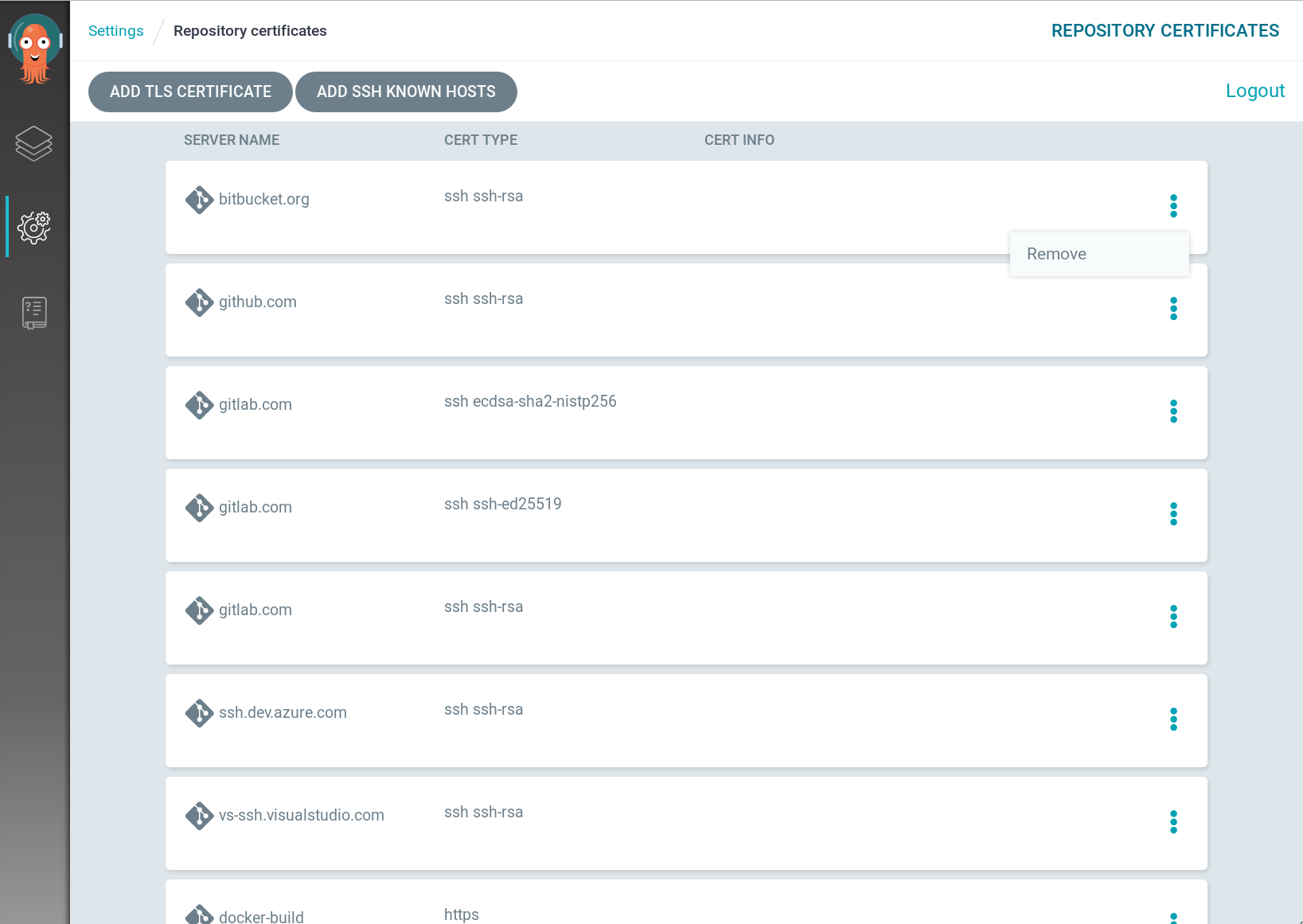Click the git icon beside github.com
1303x924 pixels.
199,302
